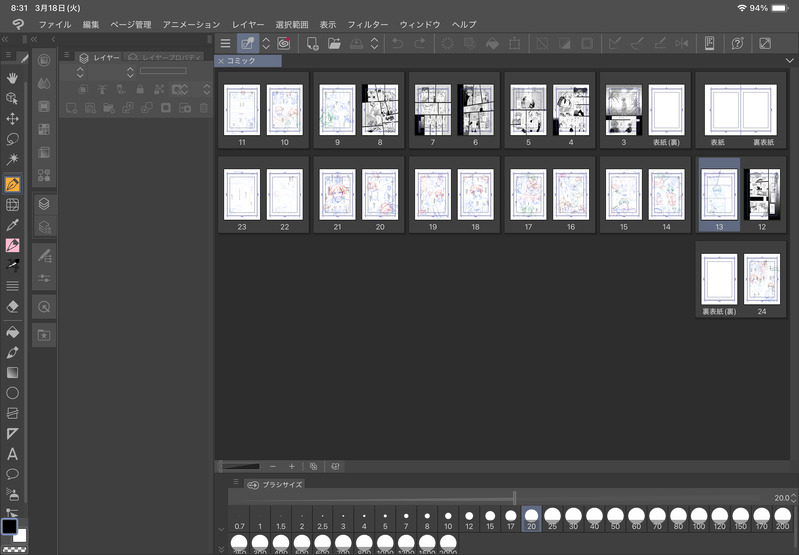Click the Undo arrow in command bar

click(x=397, y=44)
